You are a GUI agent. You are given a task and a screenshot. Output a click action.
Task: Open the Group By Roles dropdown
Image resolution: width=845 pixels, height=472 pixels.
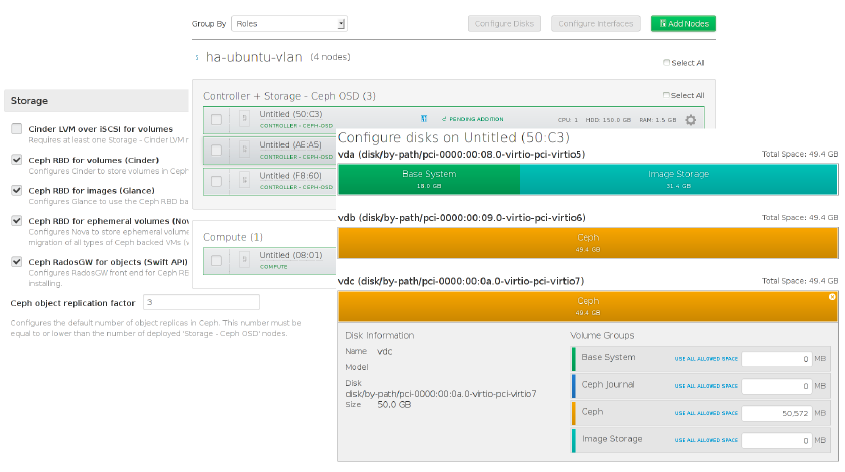pos(289,23)
